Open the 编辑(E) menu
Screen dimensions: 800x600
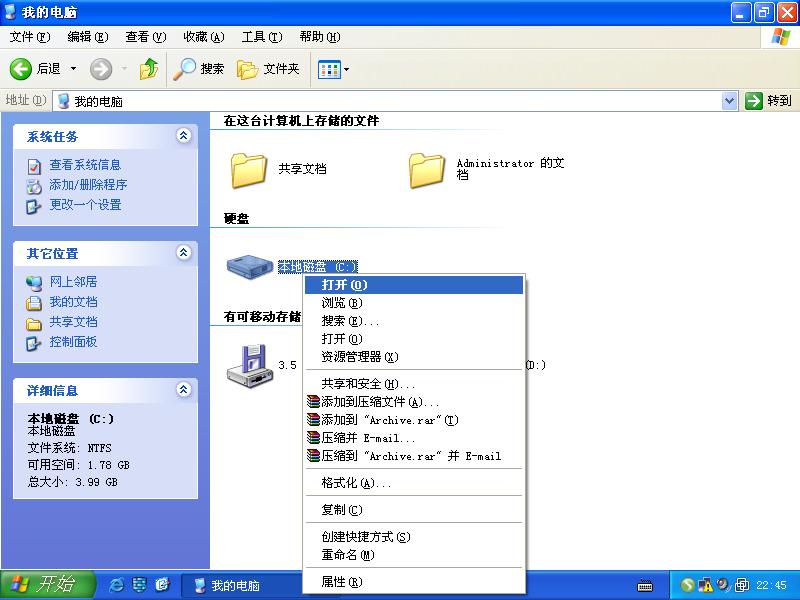[88, 37]
